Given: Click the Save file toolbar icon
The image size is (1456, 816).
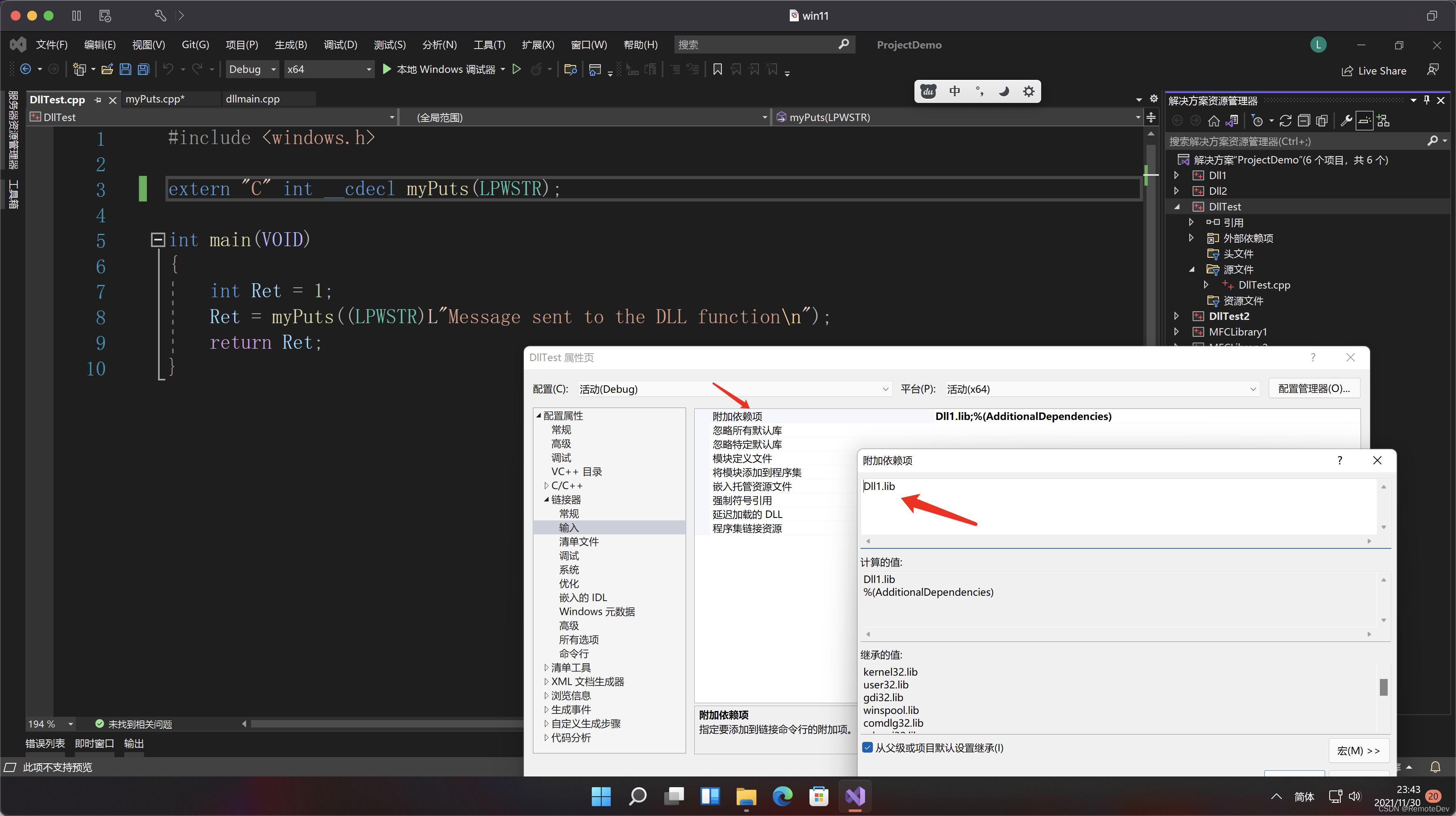Looking at the screenshot, I should [126, 69].
